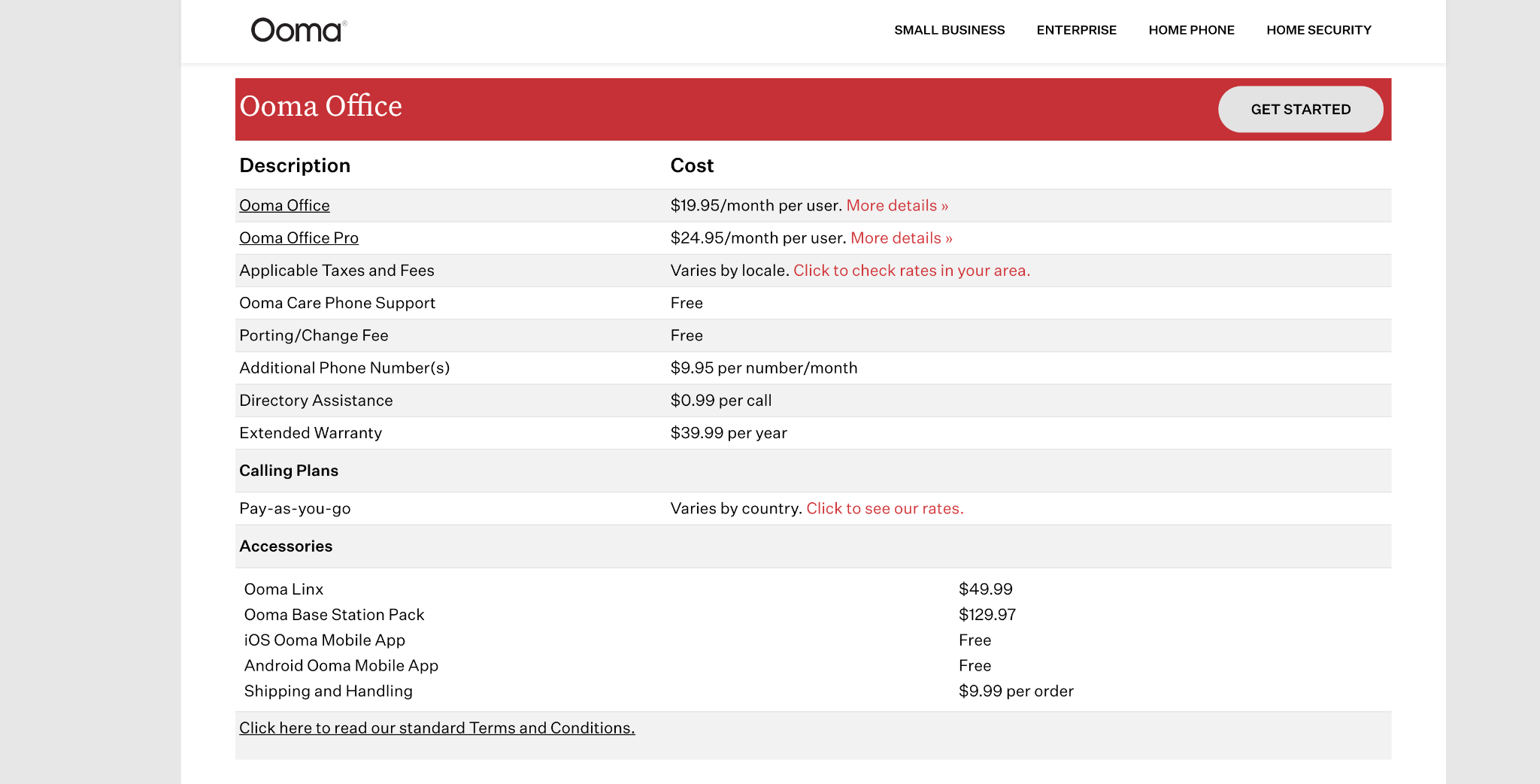Click the Ooma logo

(x=299, y=30)
